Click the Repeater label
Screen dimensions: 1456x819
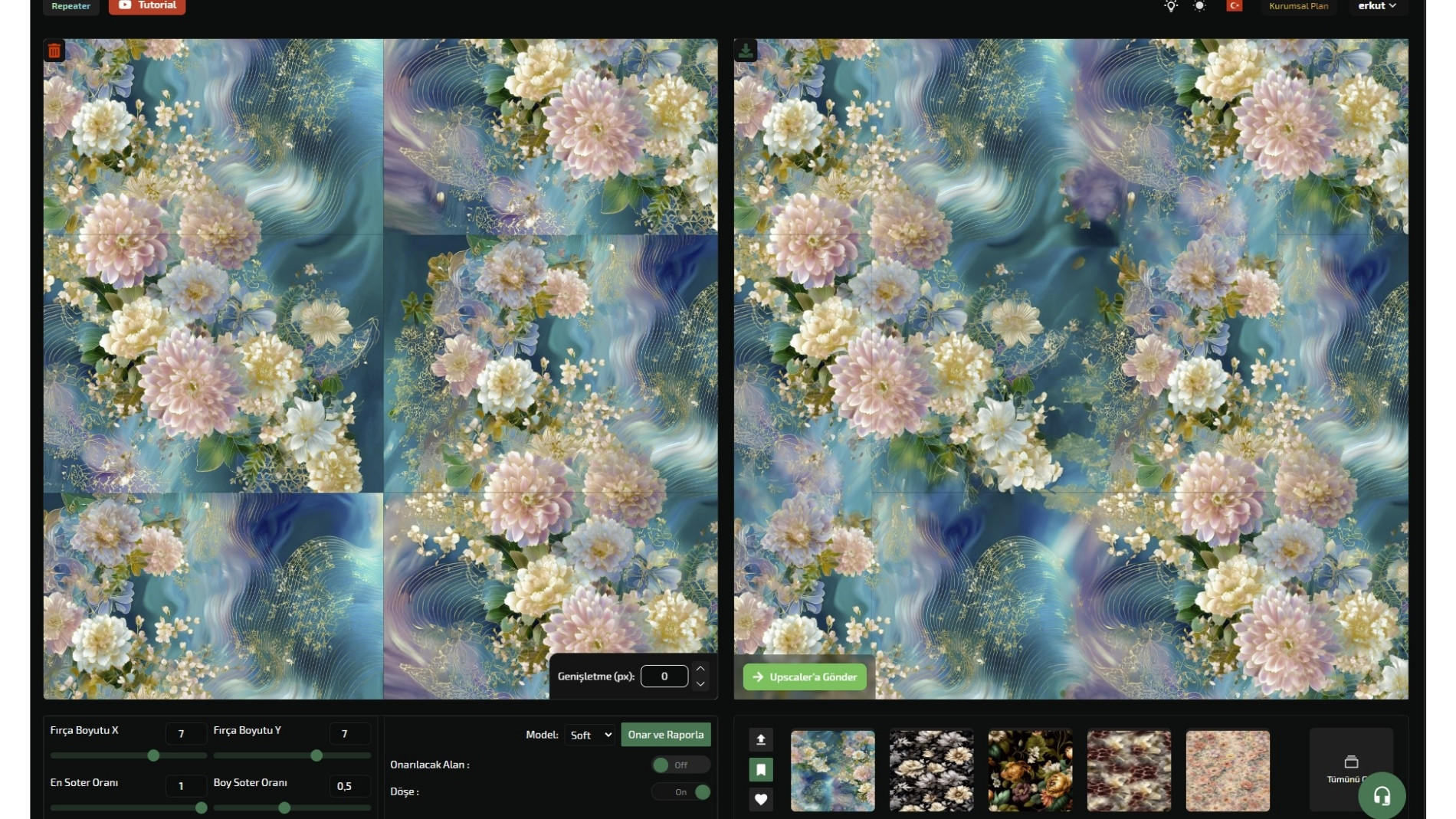coord(71,6)
